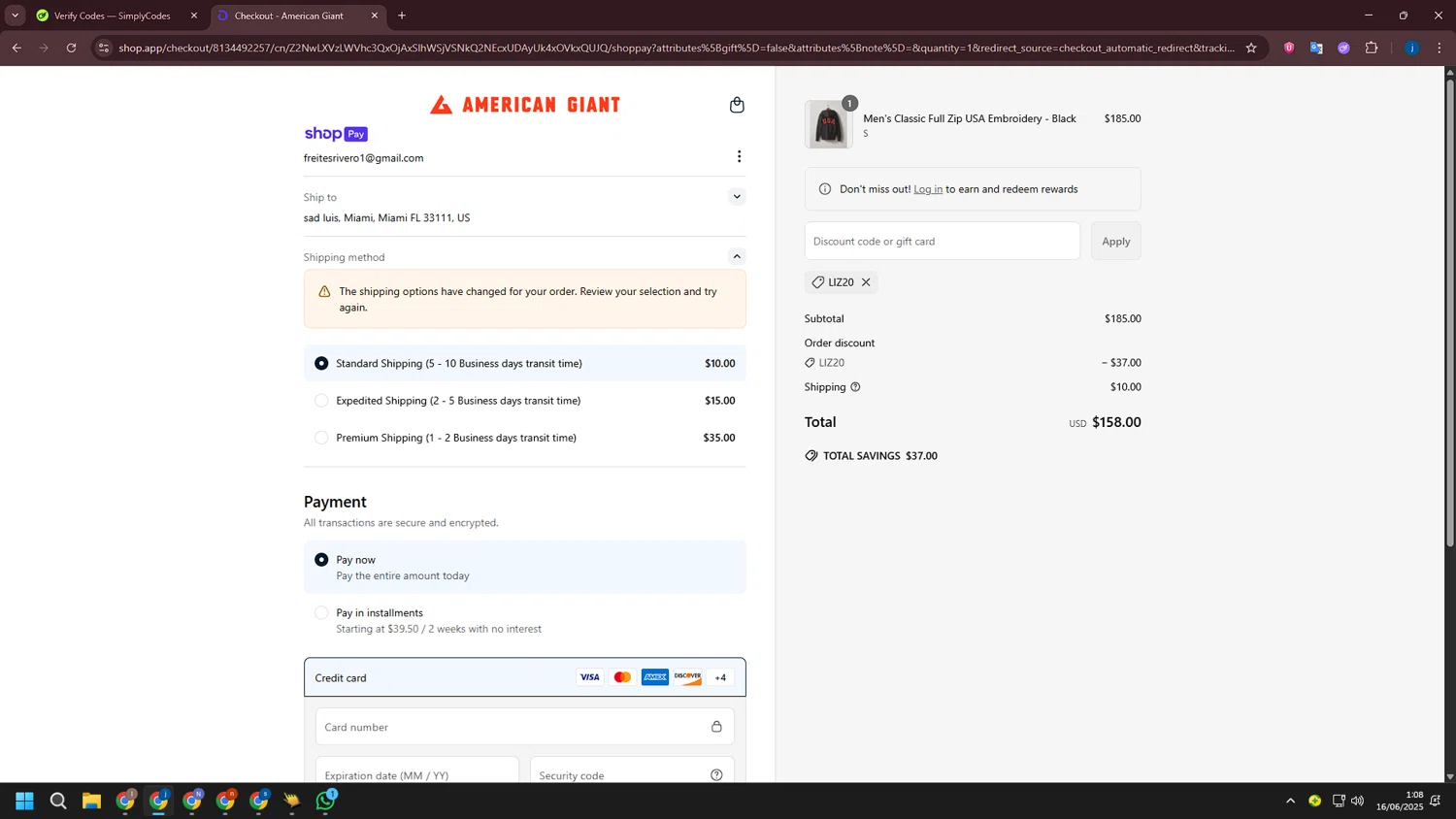This screenshot has height=819, width=1456.
Task: Collapse the Shipping method section
Action: click(737, 257)
